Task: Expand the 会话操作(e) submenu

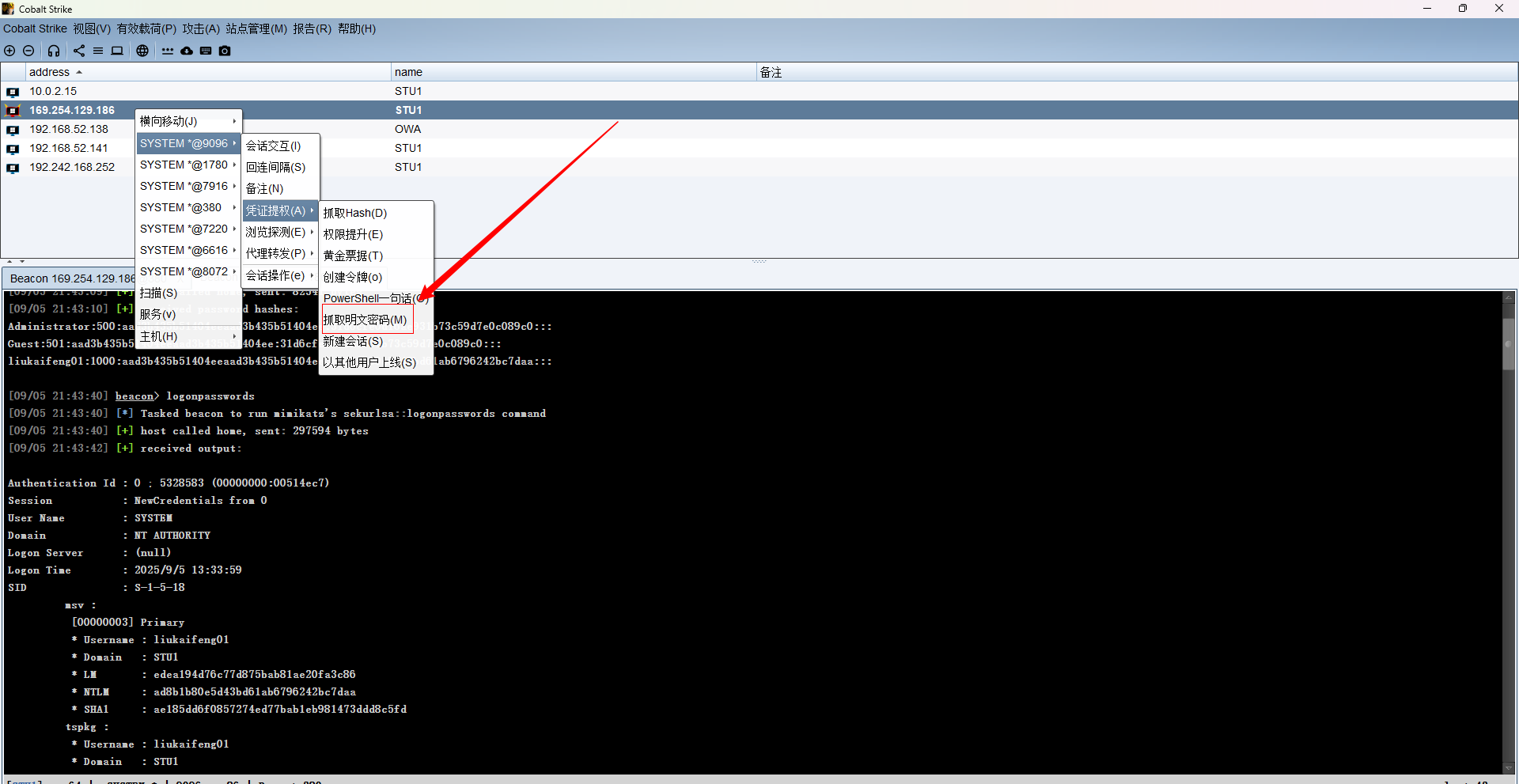Action: tap(280, 275)
